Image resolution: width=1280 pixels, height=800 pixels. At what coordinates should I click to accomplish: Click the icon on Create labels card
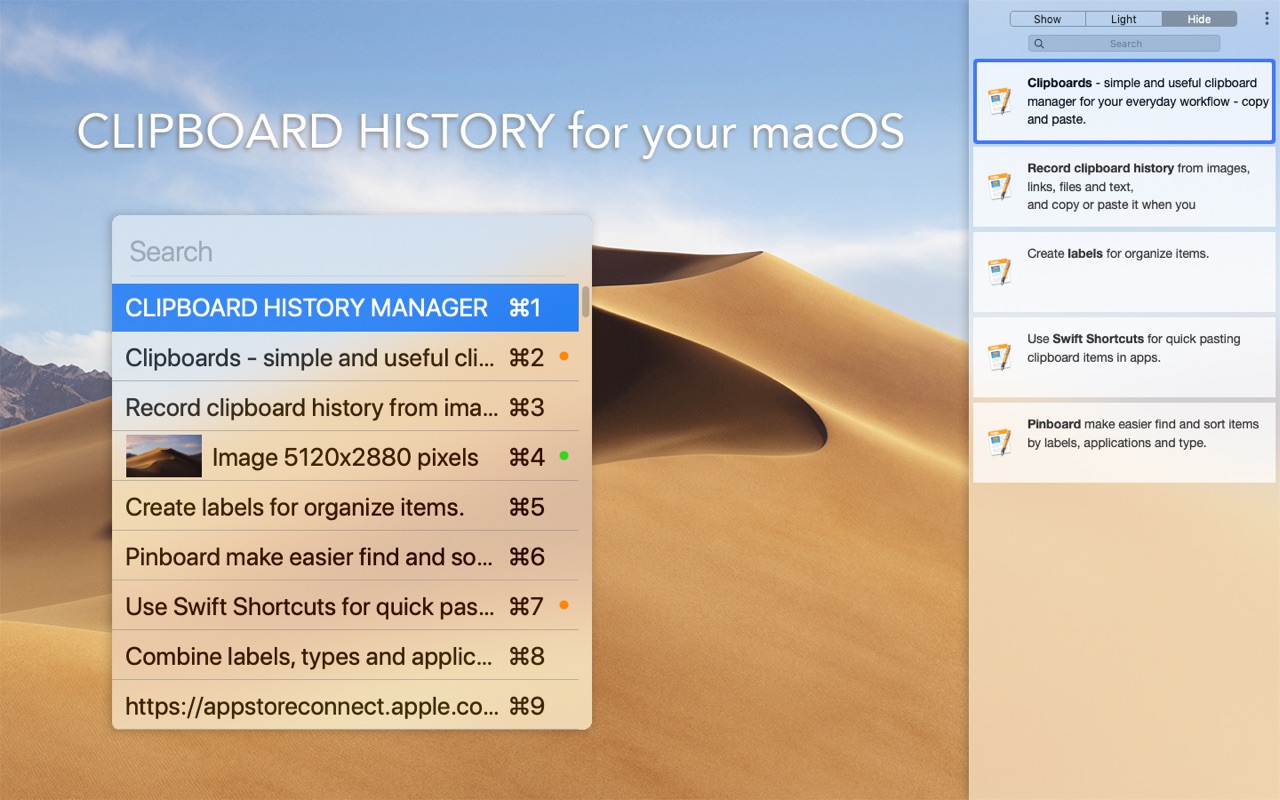click(x=999, y=271)
